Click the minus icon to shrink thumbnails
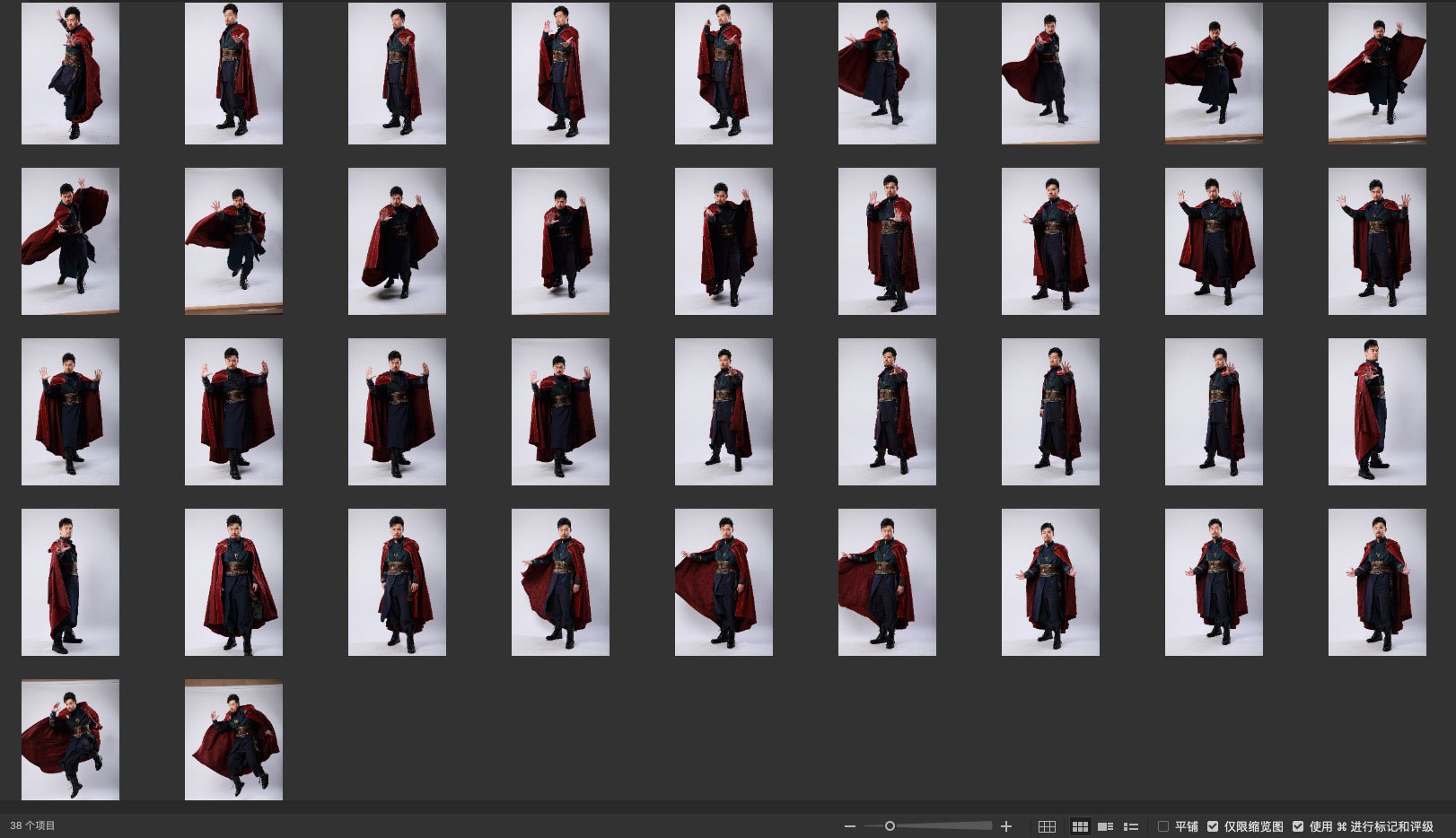Viewport: 1456px width, 838px height. tap(849, 826)
